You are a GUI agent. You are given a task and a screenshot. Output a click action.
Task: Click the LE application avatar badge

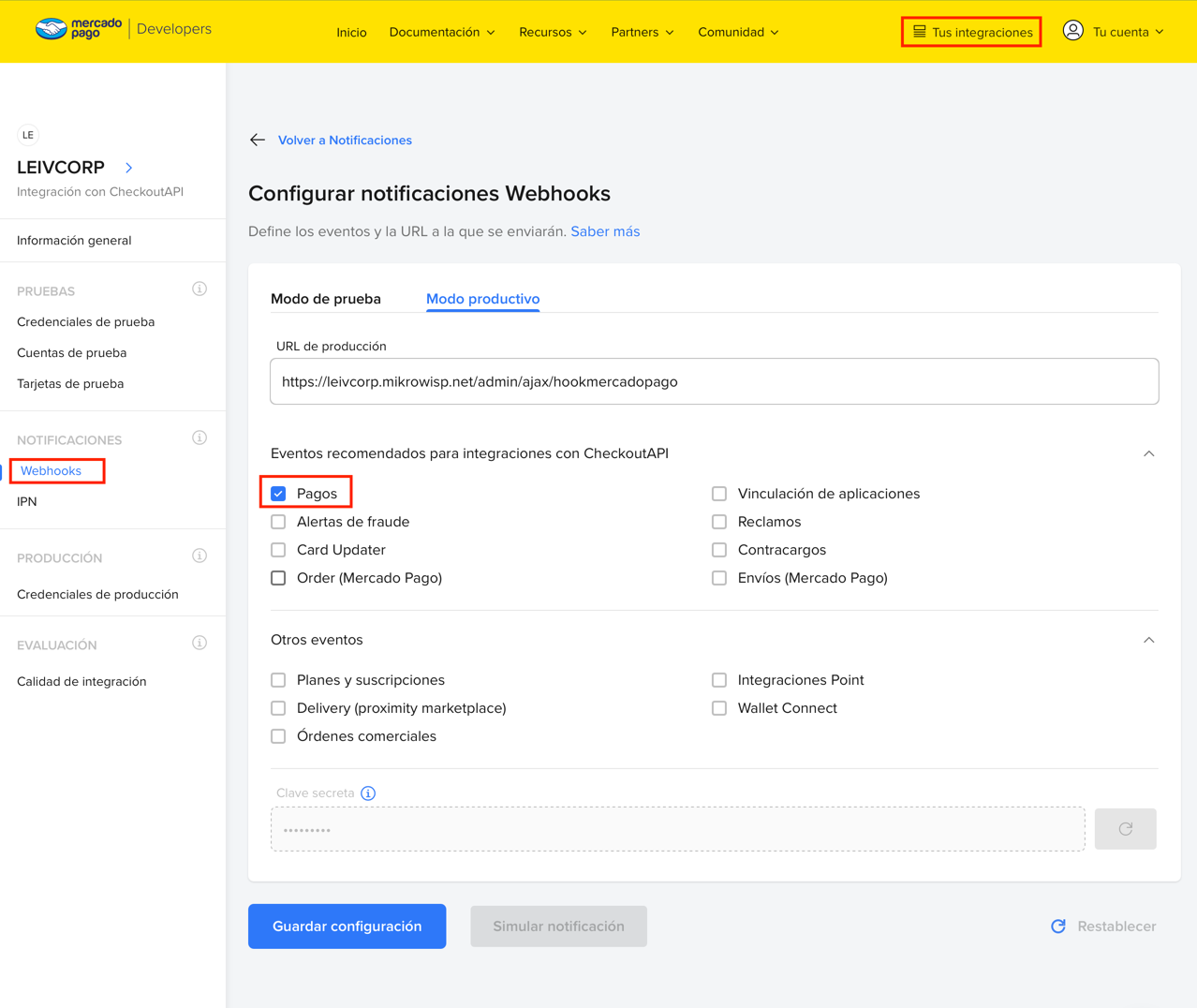(28, 135)
